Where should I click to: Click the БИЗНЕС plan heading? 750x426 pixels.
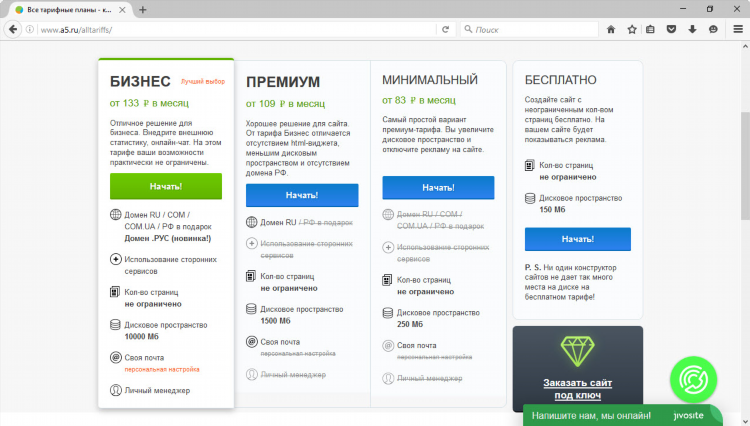tap(140, 81)
